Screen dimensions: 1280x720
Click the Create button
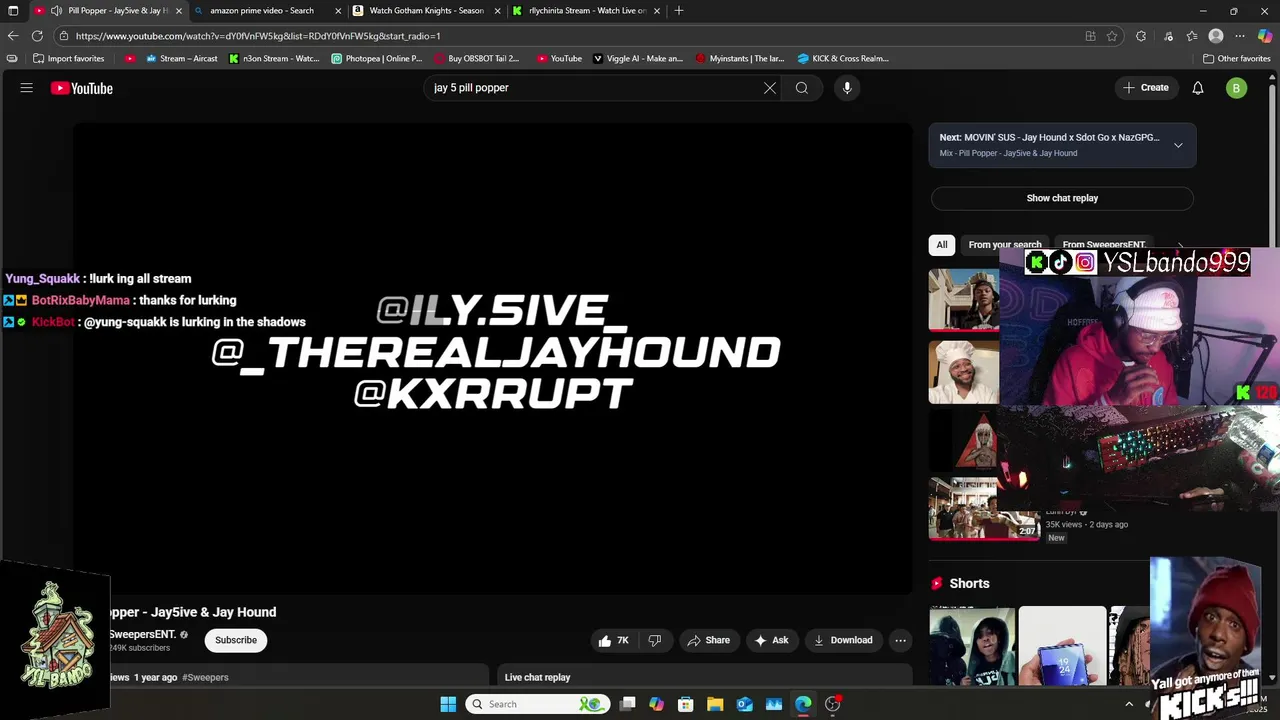coord(1146,88)
